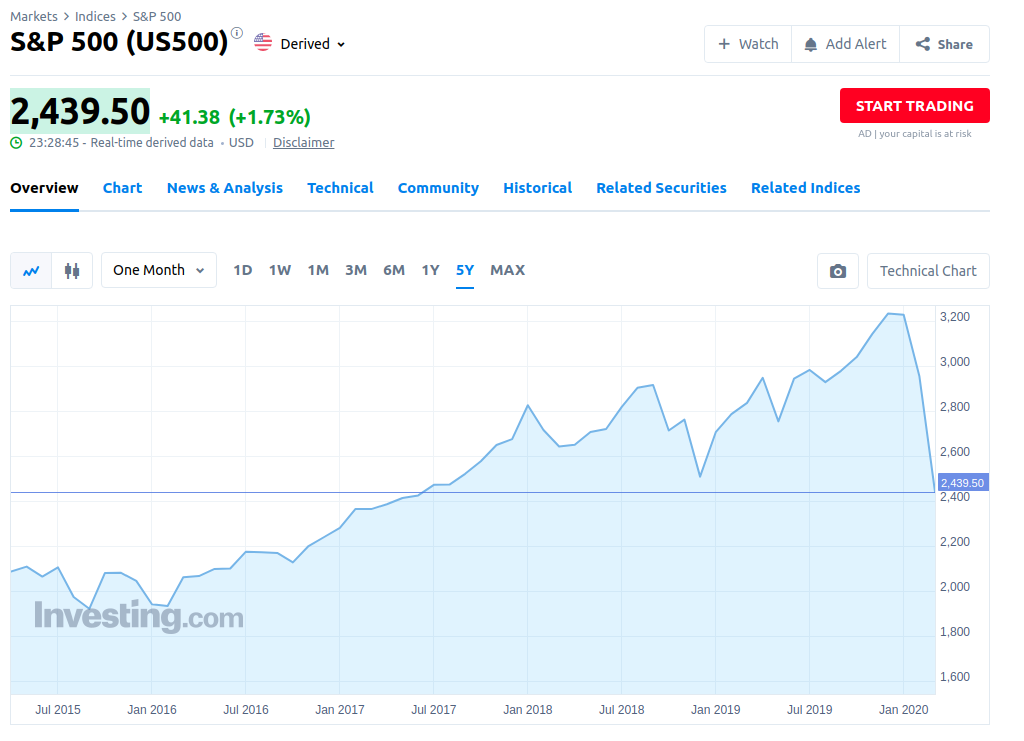Screen dimensions: 1024x741
Task: Share this S&P 500 page
Action: (944, 44)
